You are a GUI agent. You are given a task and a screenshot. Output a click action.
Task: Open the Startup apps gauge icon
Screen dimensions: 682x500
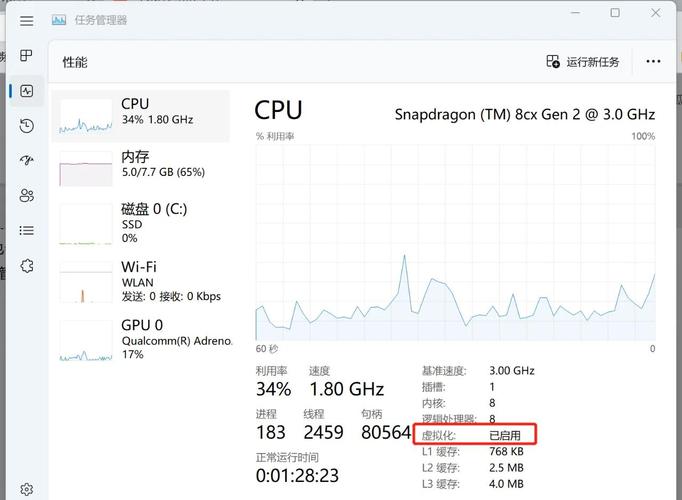pyautogui.click(x=27, y=160)
